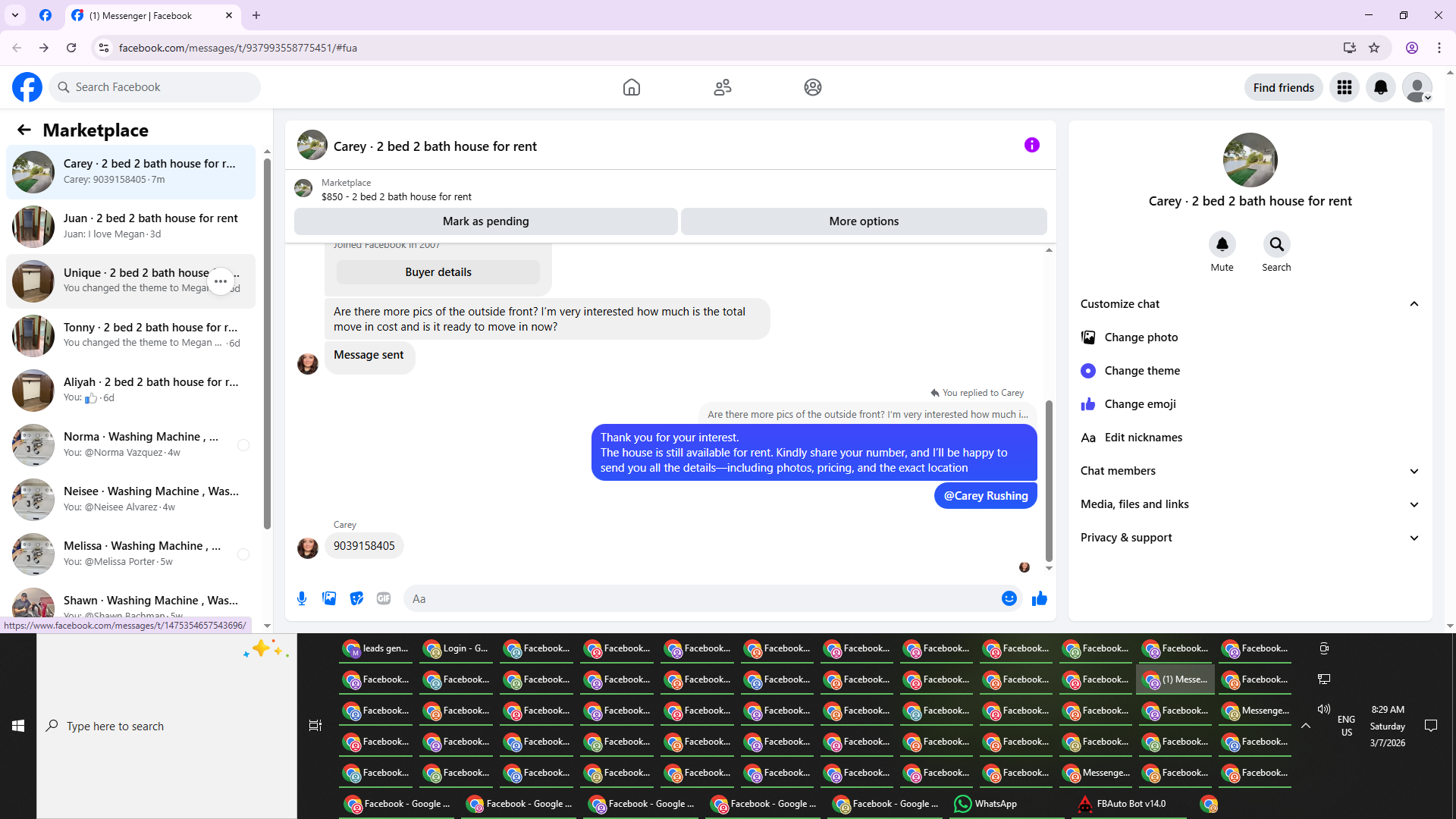The width and height of the screenshot is (1456, 819).
Task: Open the Friends icon in the top navigation
Action: coord(723,87)
